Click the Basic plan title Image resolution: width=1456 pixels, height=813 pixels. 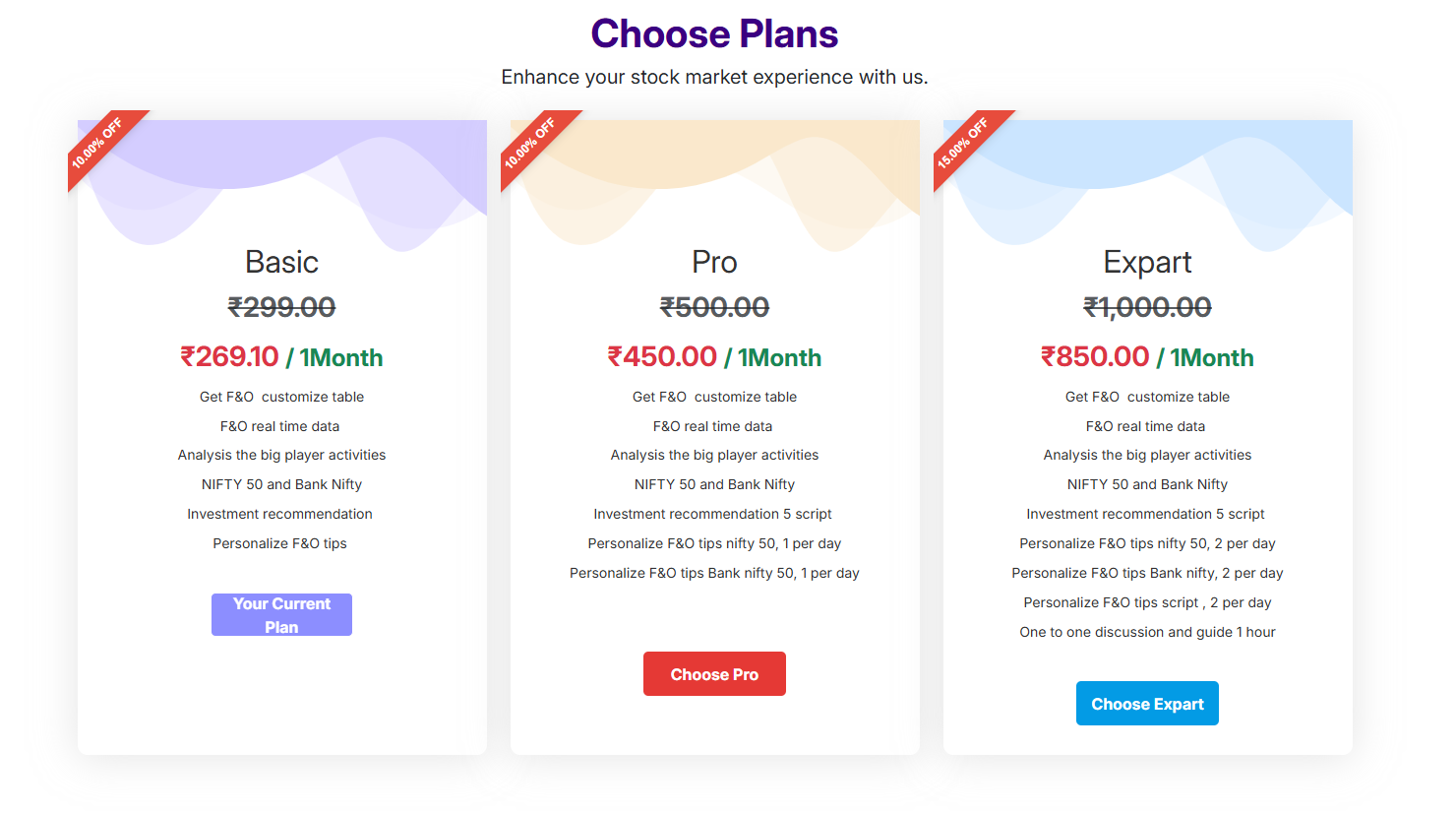(x=281, y=262)
